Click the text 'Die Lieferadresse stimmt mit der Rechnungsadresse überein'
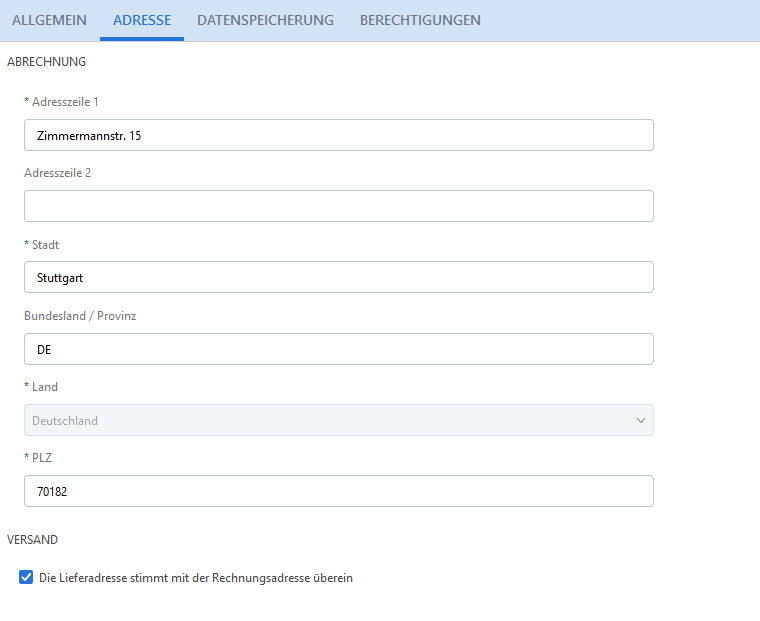 click(x=196, y=577)
